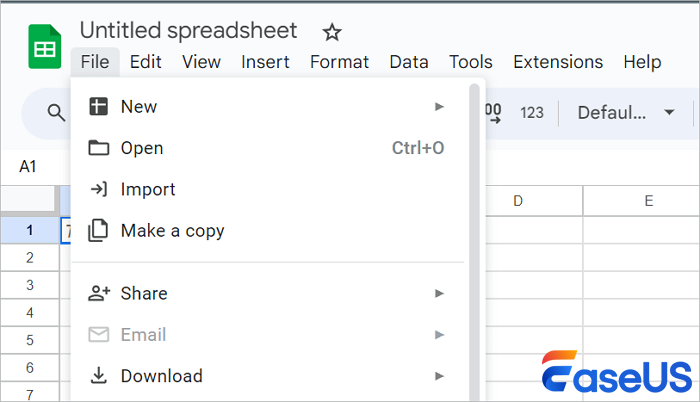
Task: Rename the Untitled spreadsheet title
Action: [x=188, y=30]
